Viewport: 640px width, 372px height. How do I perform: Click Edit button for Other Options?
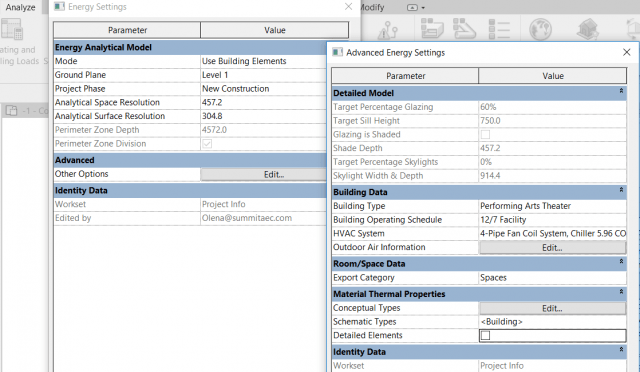point(263,174)
